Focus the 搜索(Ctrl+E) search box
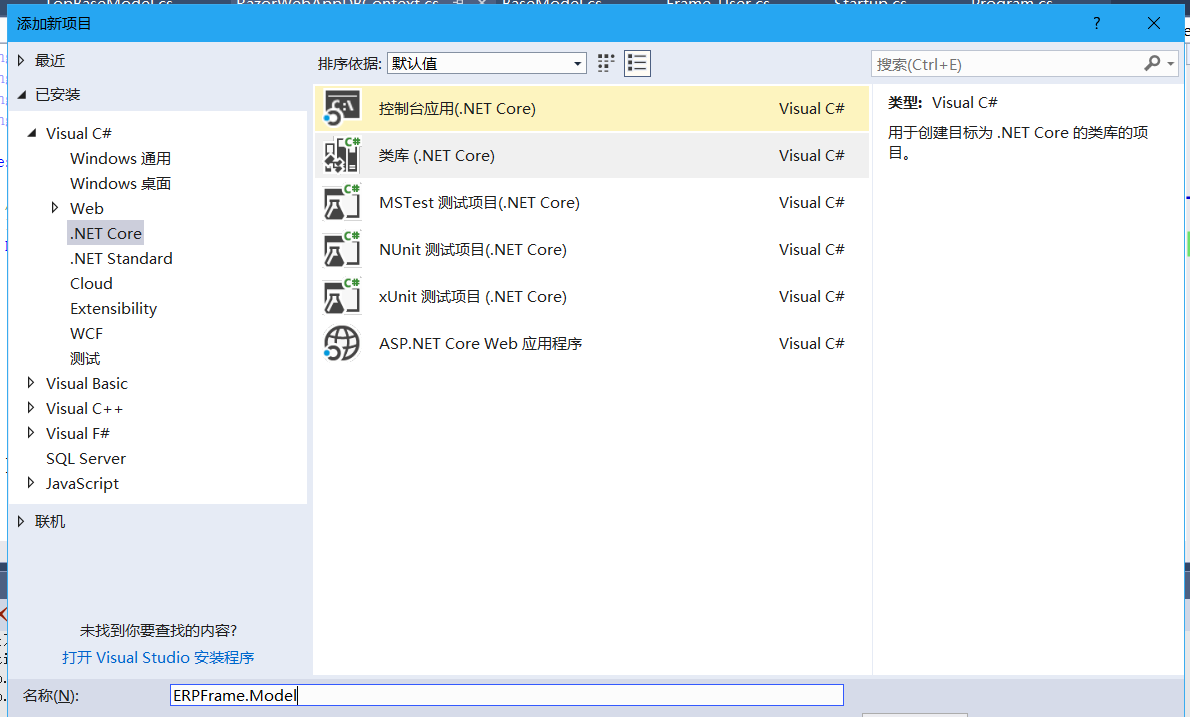 (x=1006, y=64)
